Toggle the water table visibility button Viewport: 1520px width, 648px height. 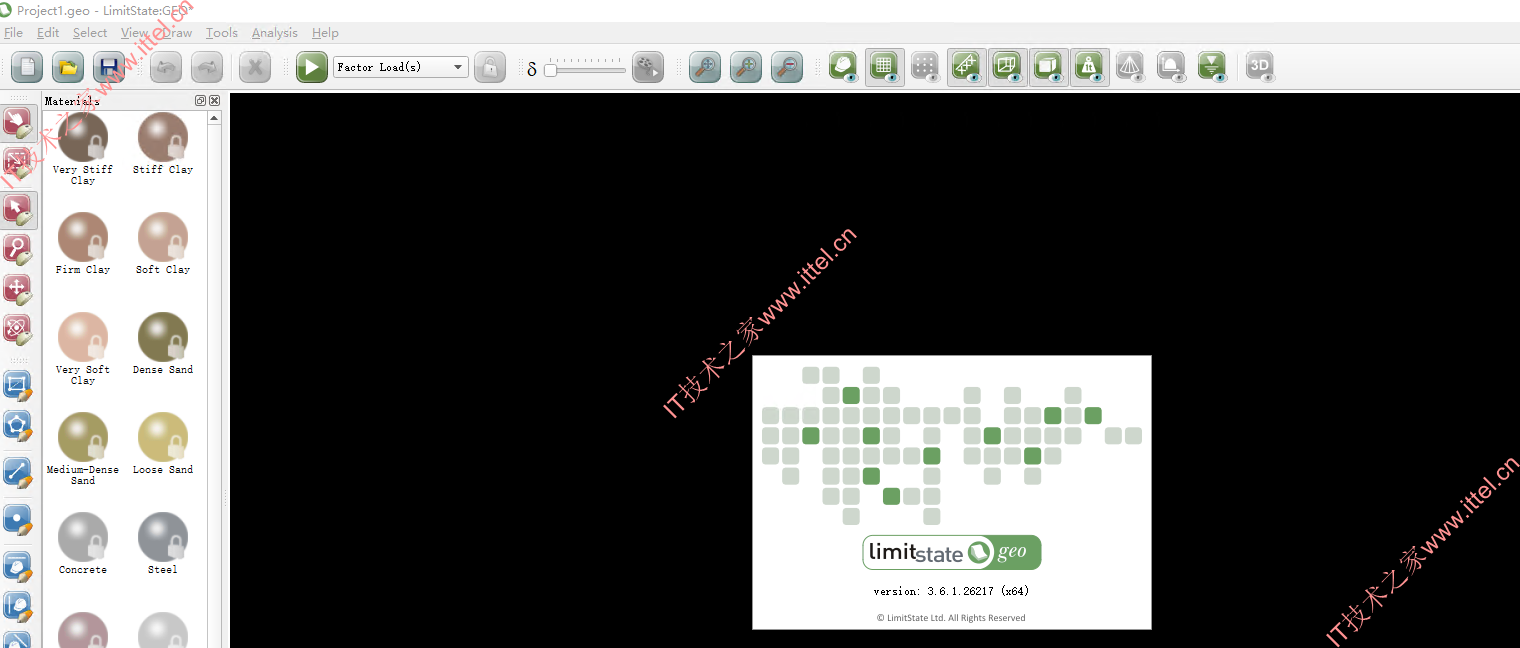point(1212,67)
